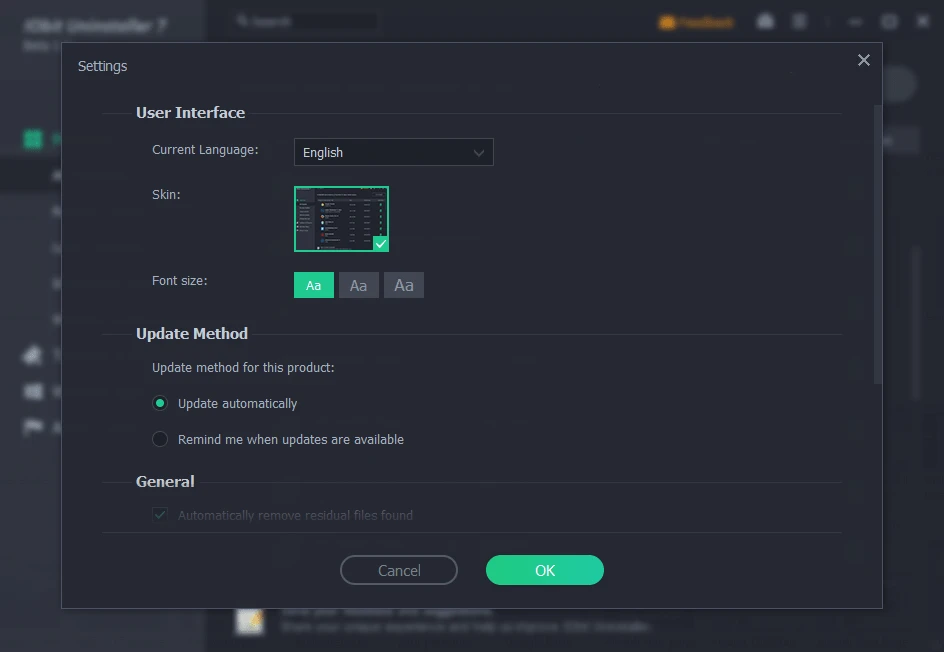Click the green Programs icon in sidebar
This screenshot has width=944, height=652.
33,139
